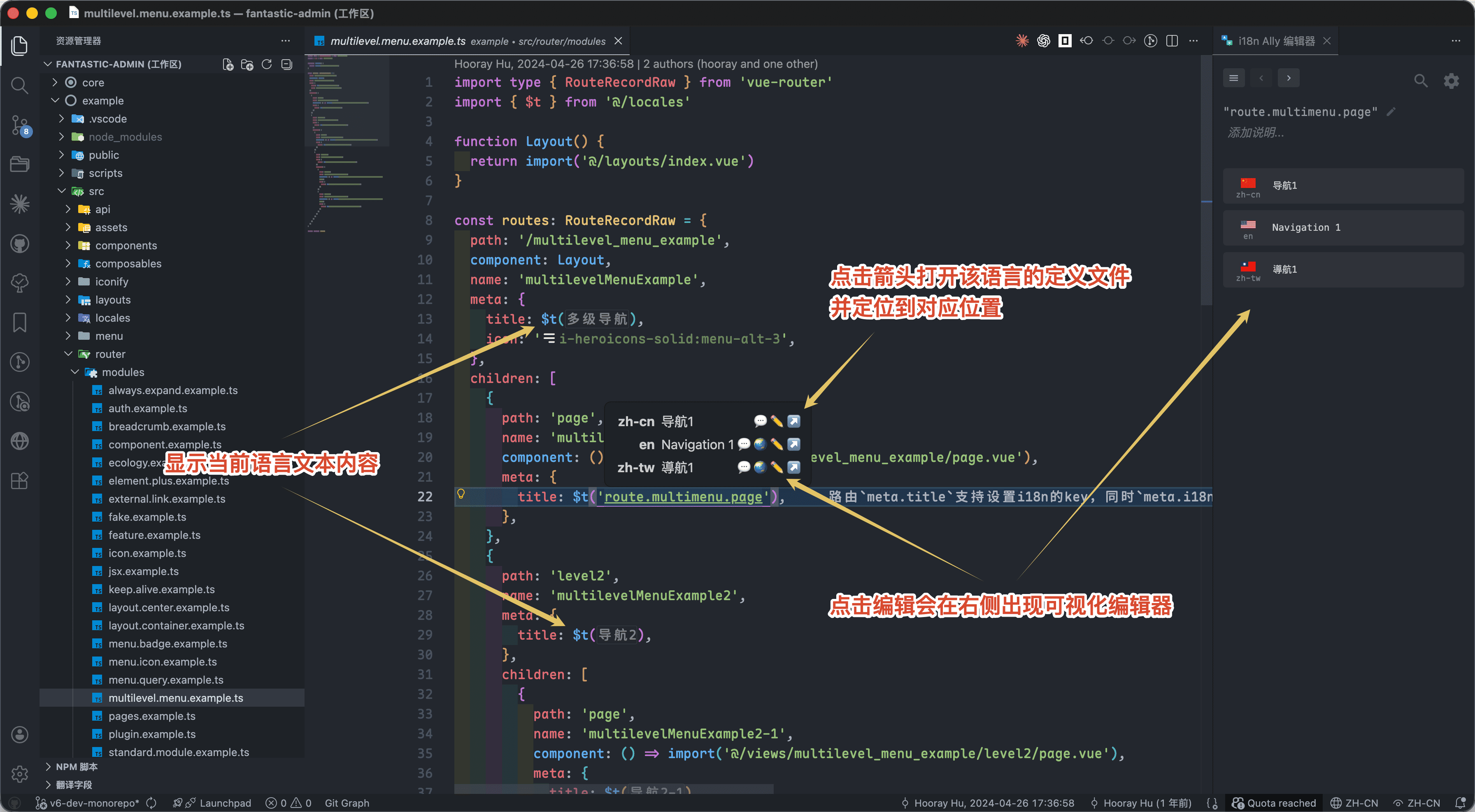The height and width of the screenshot is (812, 1475).
Task: Open editor more actions ellipsis
Action: point(1193,41)
